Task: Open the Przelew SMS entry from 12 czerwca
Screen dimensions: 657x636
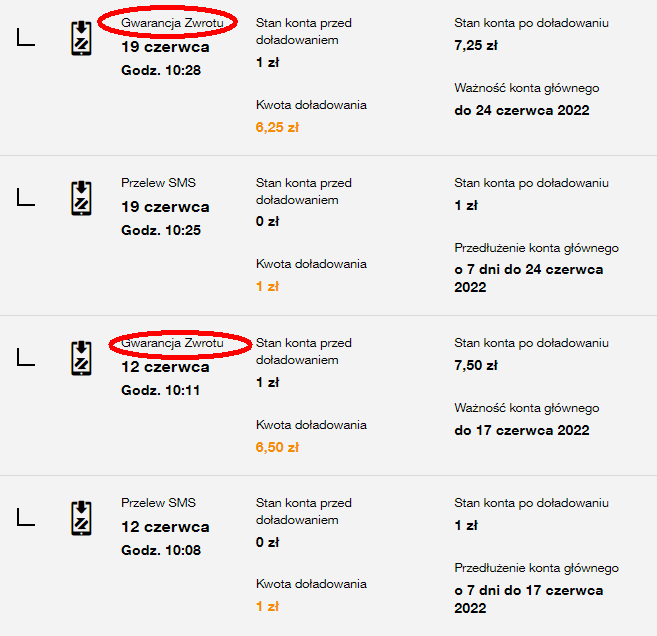Action: (158, 503)
